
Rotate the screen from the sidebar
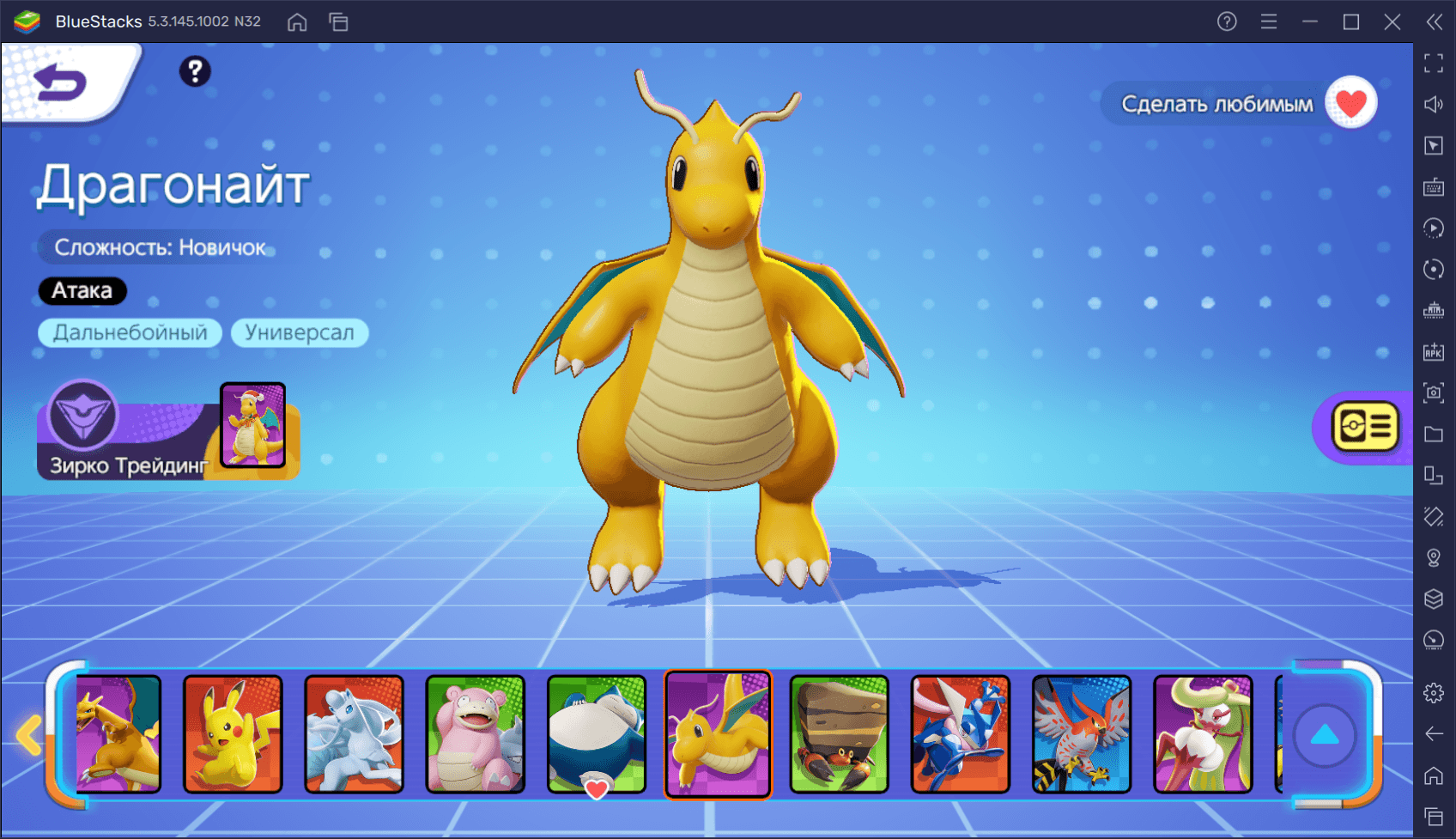pos(1434,475)
